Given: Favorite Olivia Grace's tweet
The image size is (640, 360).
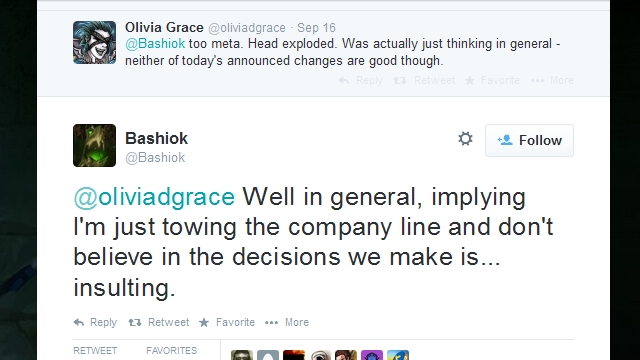Looking at the screenshot, I should tap(493, 80).
